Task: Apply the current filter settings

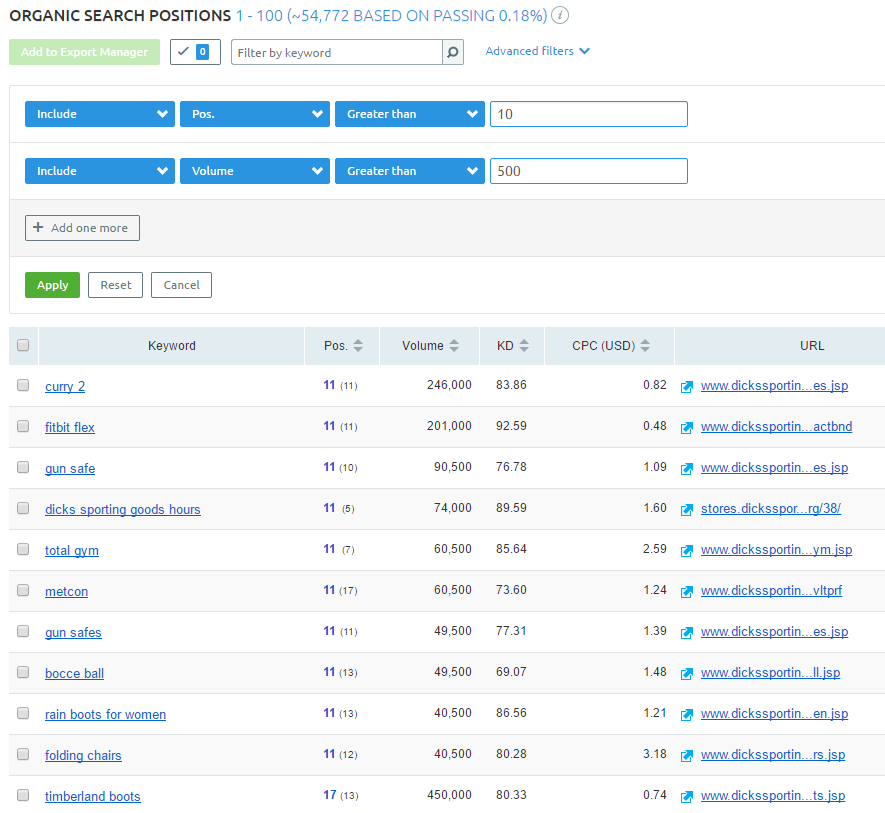Action: point(52,285)
